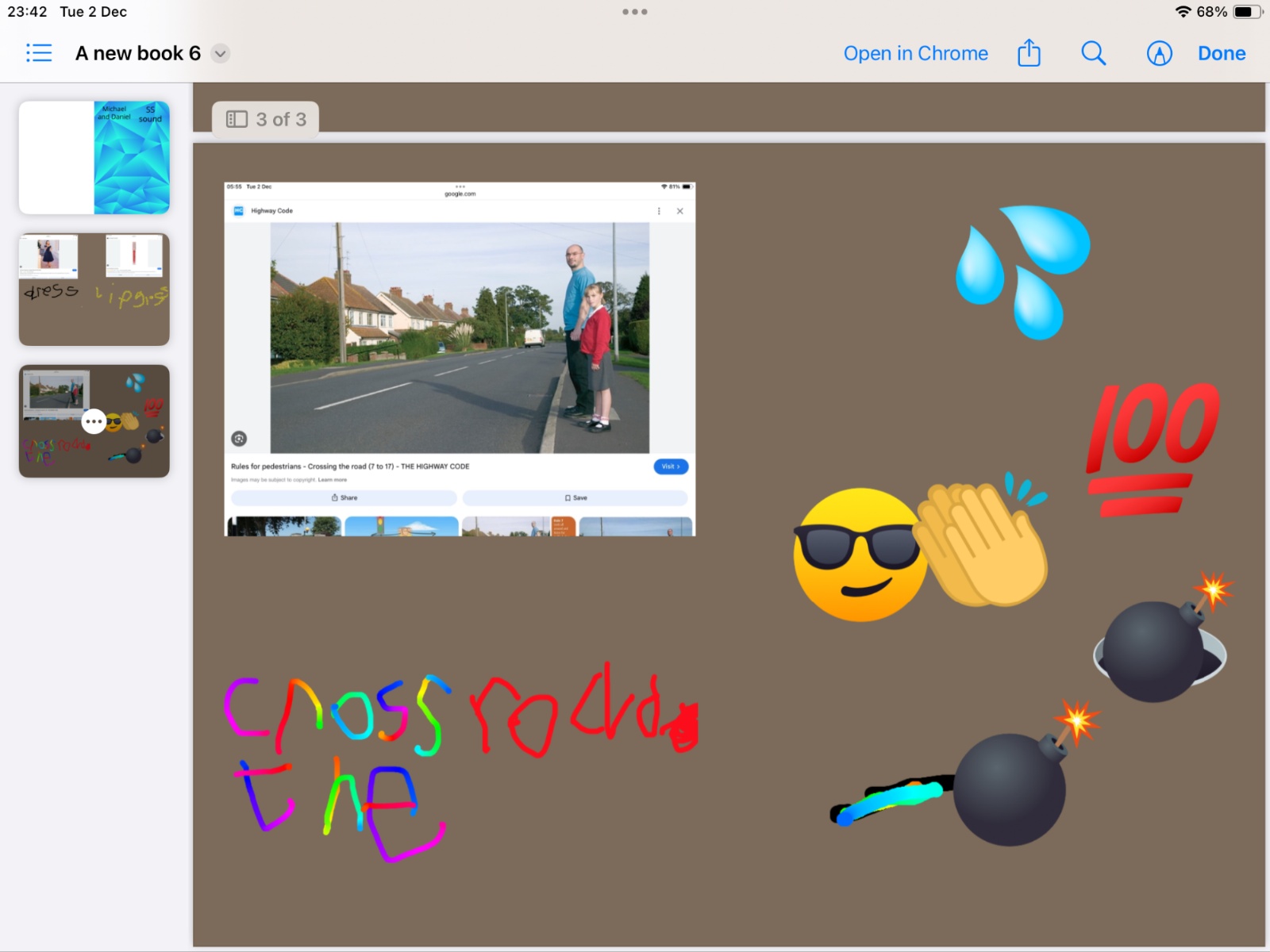
Task: Tap the magnifying glass search icon
Action: [x=1093, y=53]
